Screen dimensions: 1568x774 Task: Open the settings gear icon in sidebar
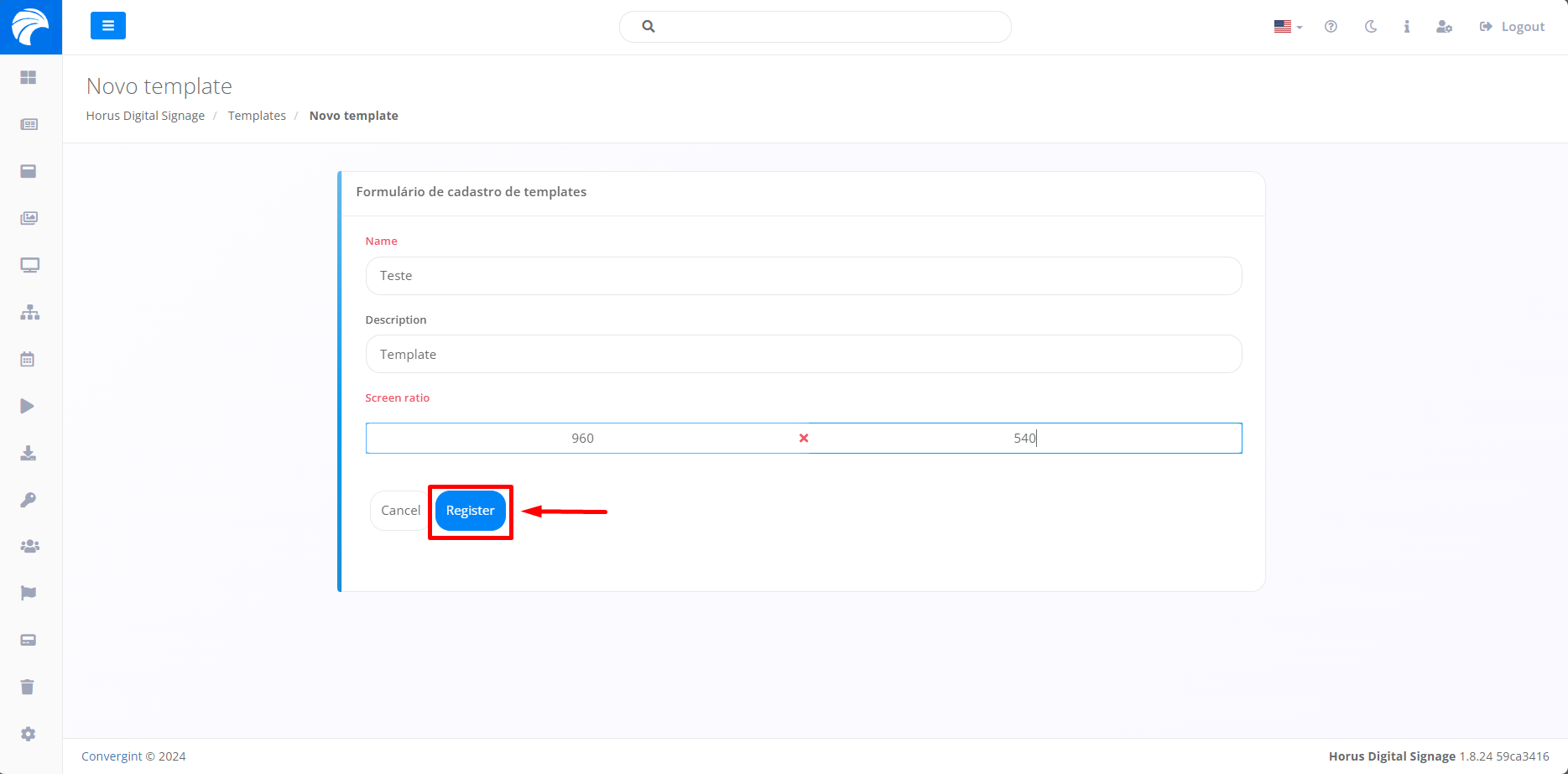point(29,734)
